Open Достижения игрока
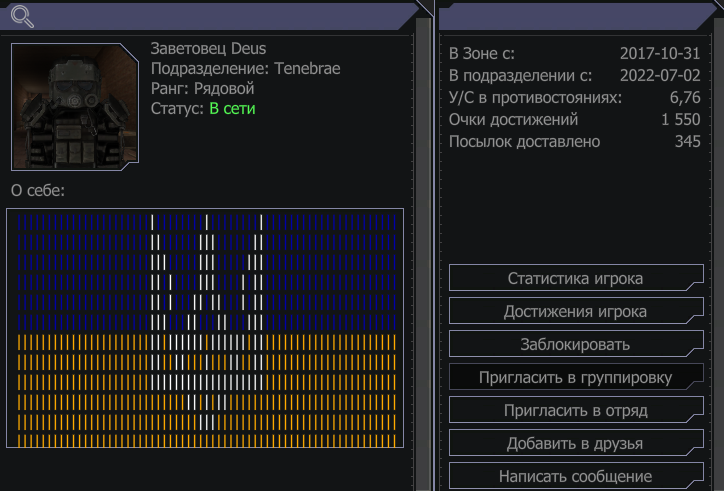This screenshot has width=724, height=491. coord(576,311)
